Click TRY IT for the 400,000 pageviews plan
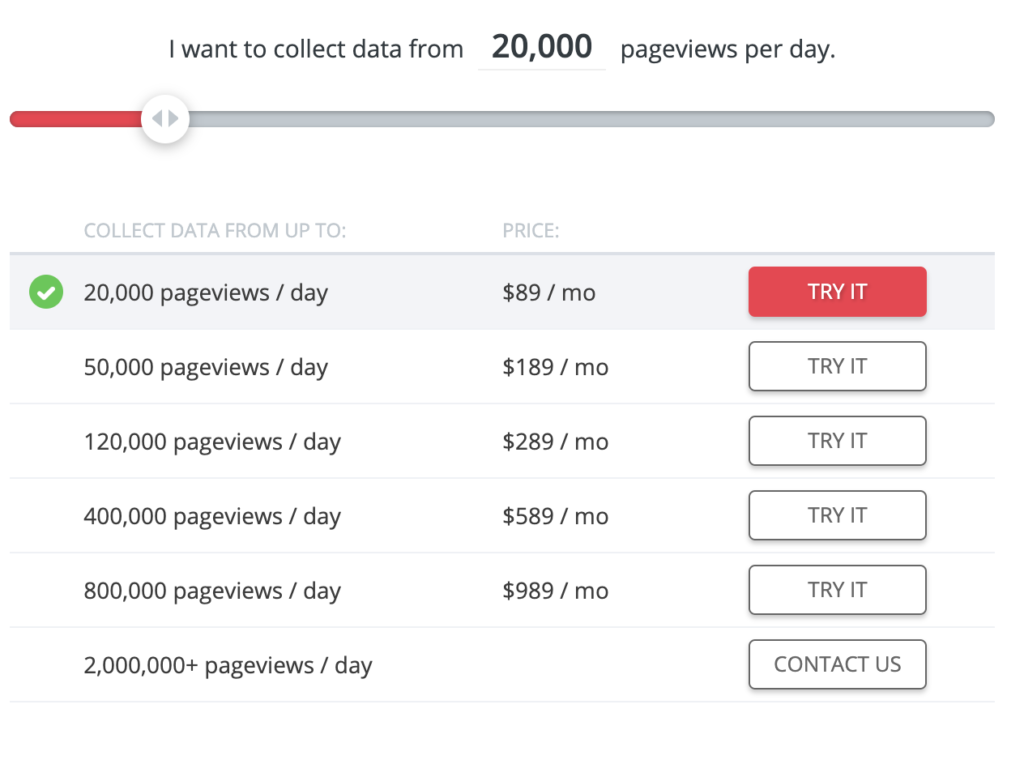Screen dimensions: 1024x760 pos(837,515)
